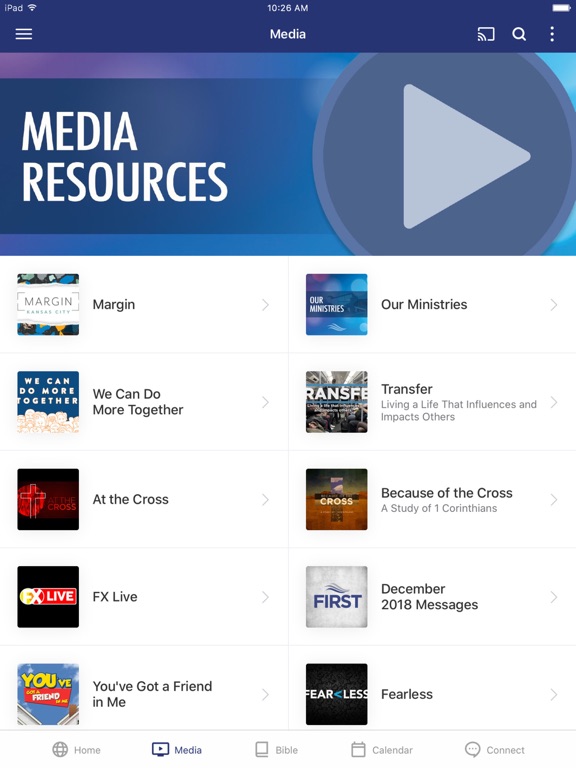The width and height of the screenshot is (576, 768).
Task: Open the Transfer series thumbnail
Action: [336, 402]
